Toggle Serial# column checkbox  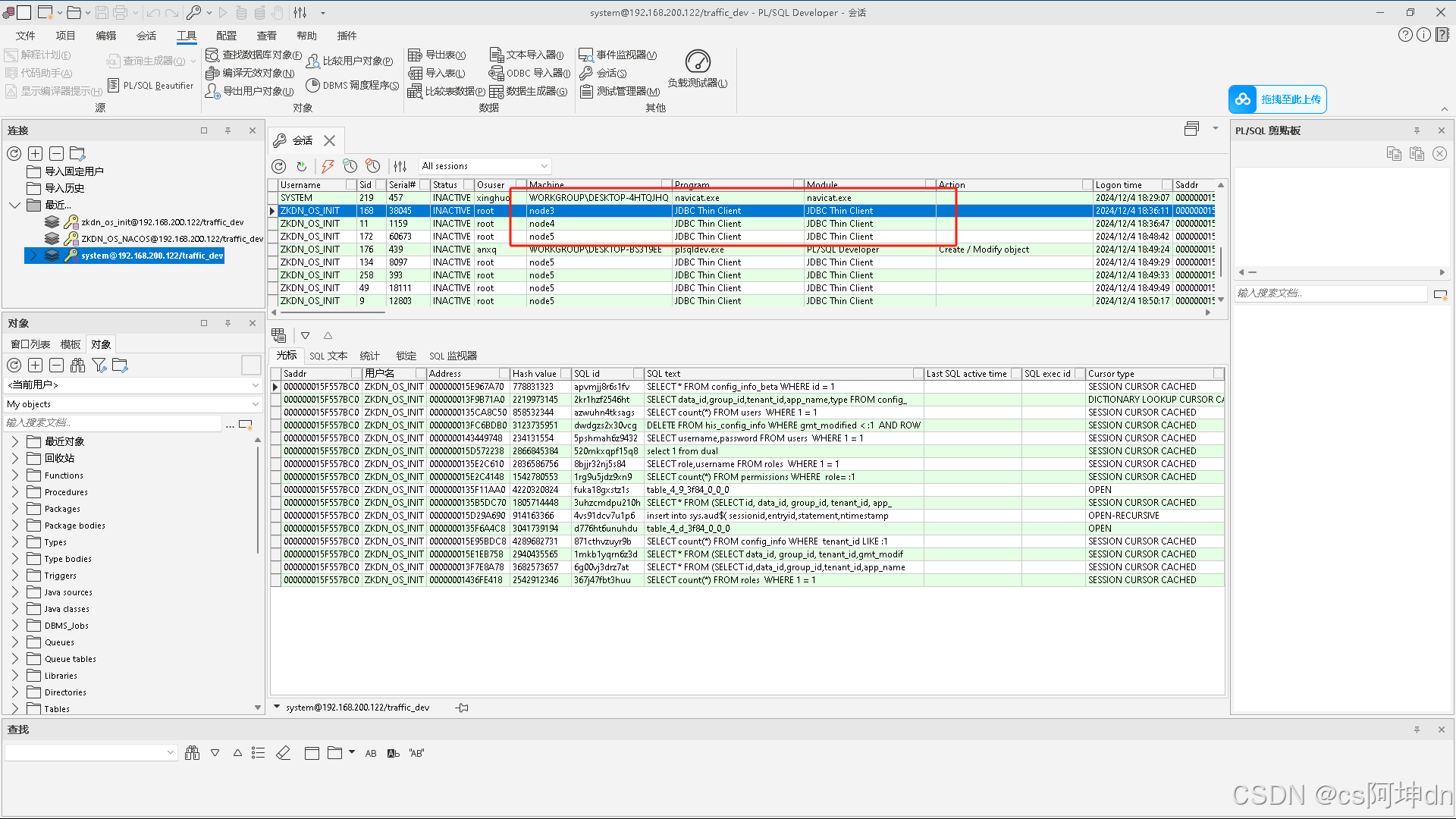pyautogui.click(x=425, y=185)
